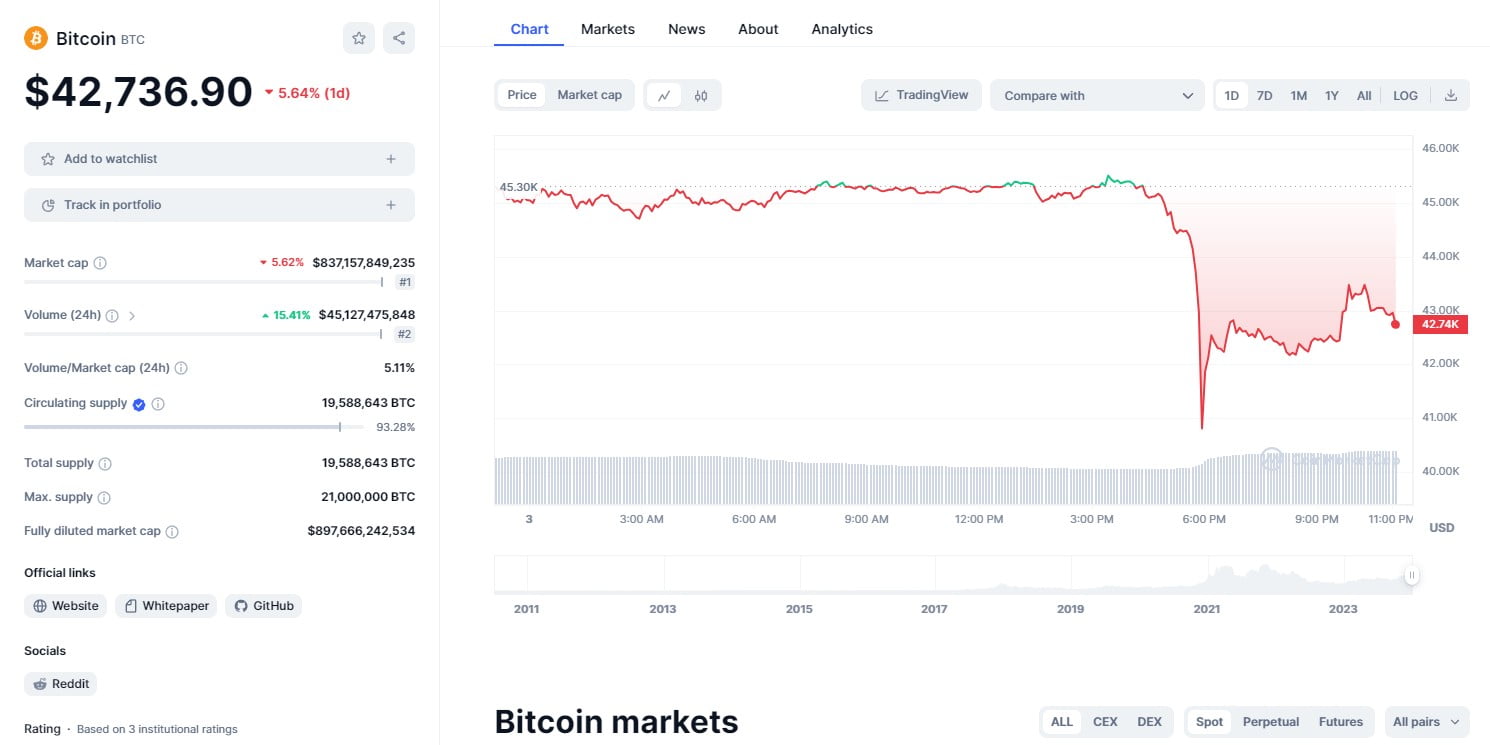Set chart range to 7D
The width and height of the screenshot is (1490, 745).
[x=1265, y=95]
